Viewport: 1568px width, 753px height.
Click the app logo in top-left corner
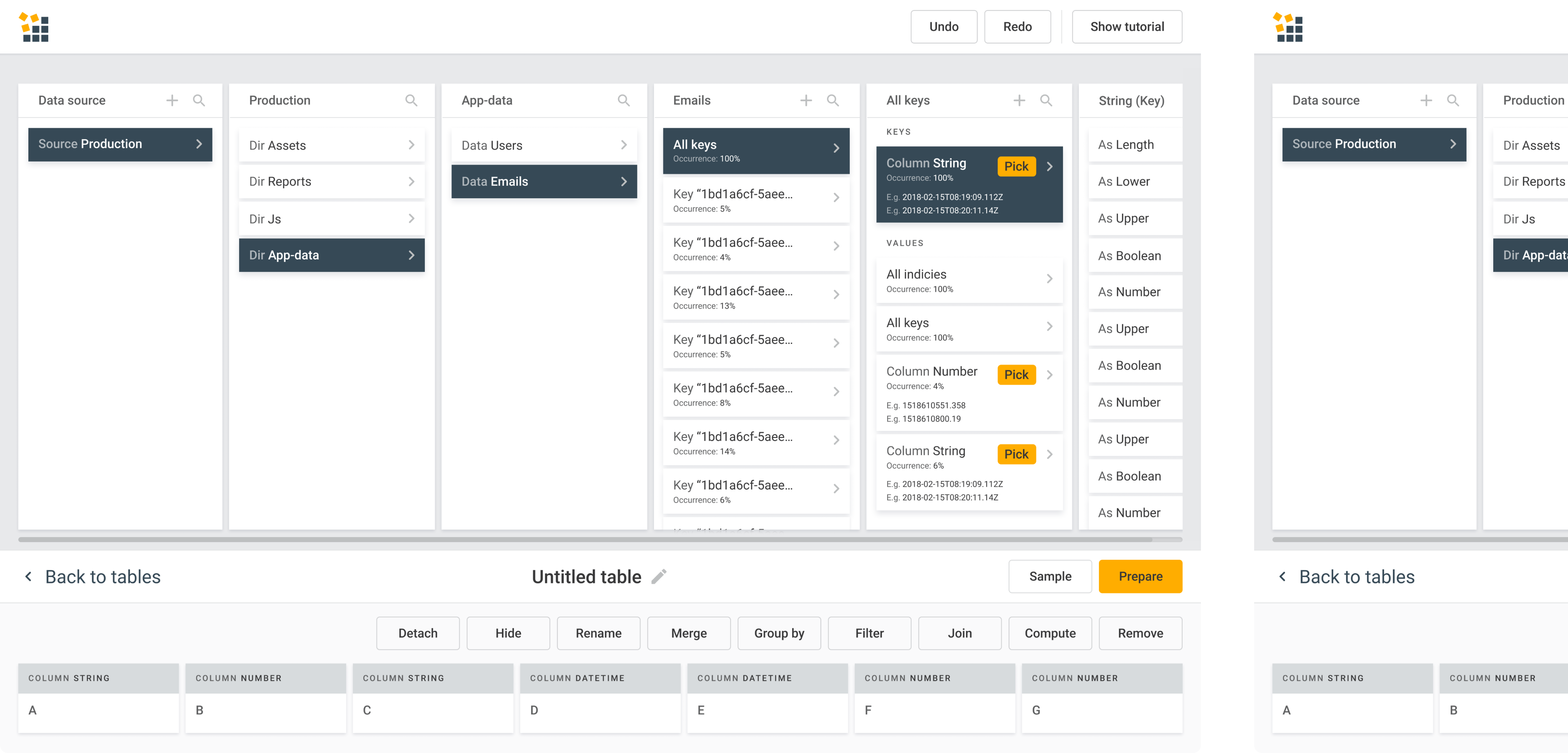34,27
